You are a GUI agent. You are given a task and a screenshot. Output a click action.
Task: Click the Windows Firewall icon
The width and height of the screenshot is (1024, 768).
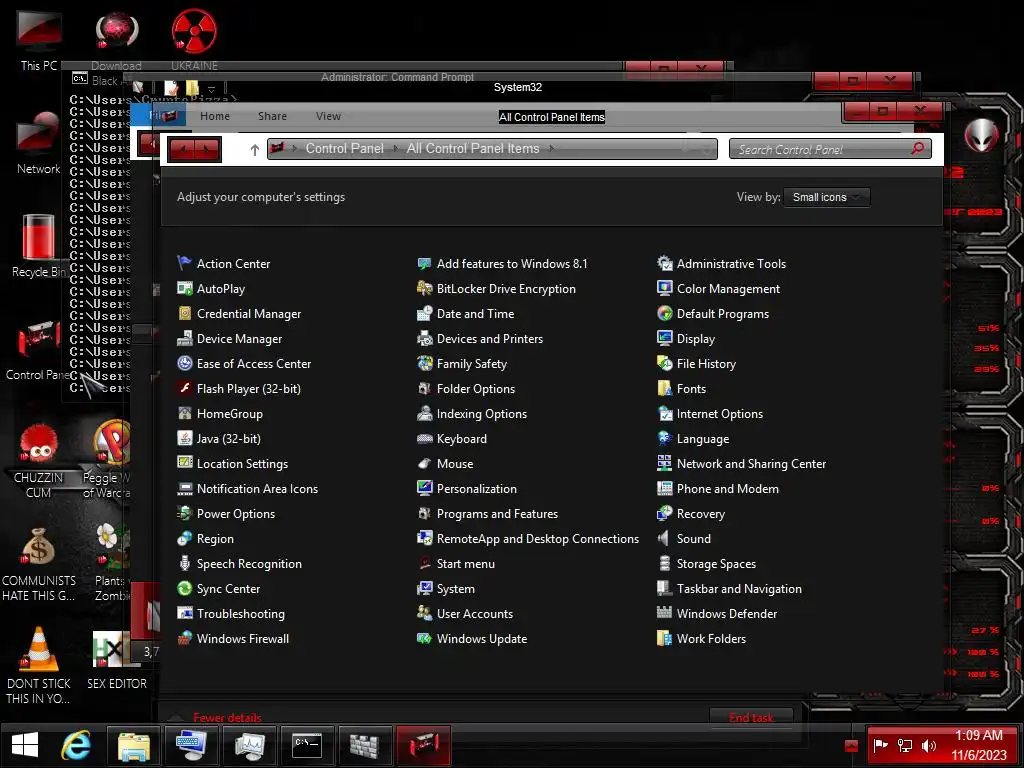(185, 638)
